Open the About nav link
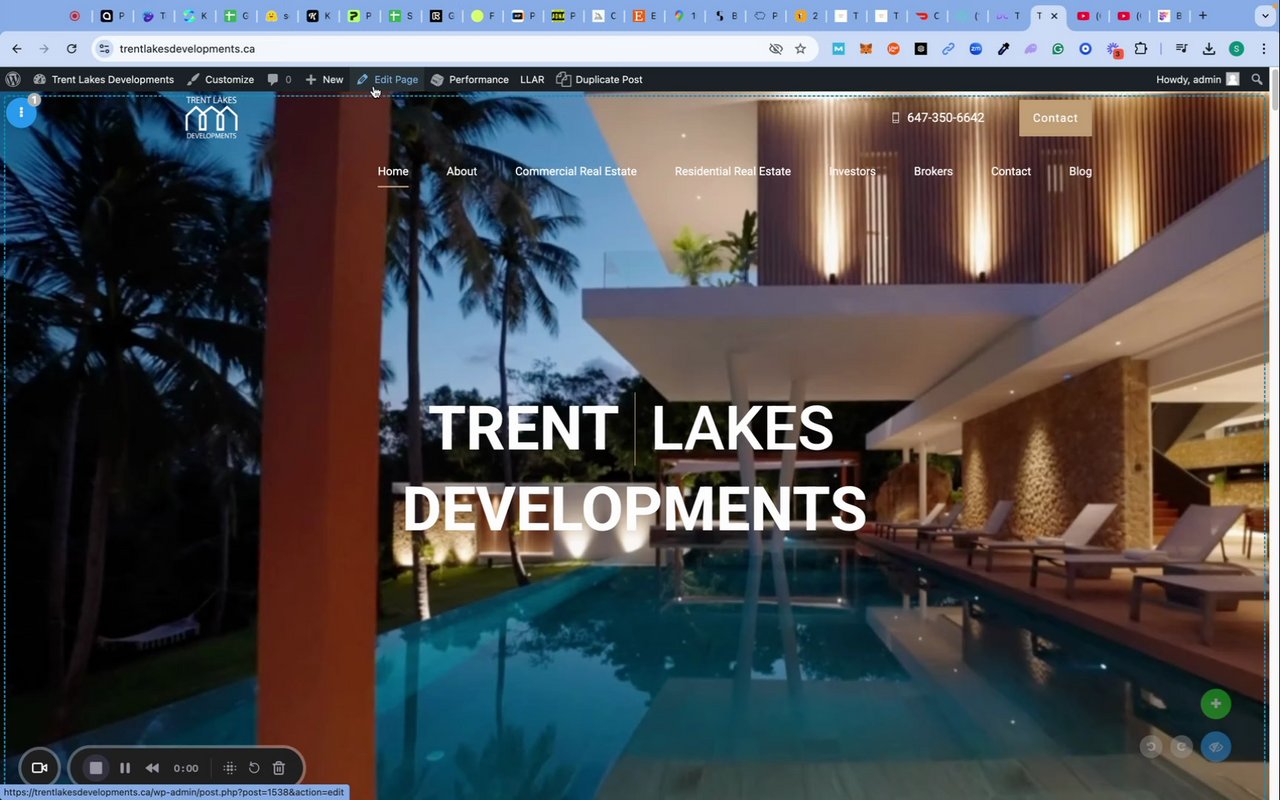Image resolution: width=1280 pixels, height=800 pixels. 461,171
